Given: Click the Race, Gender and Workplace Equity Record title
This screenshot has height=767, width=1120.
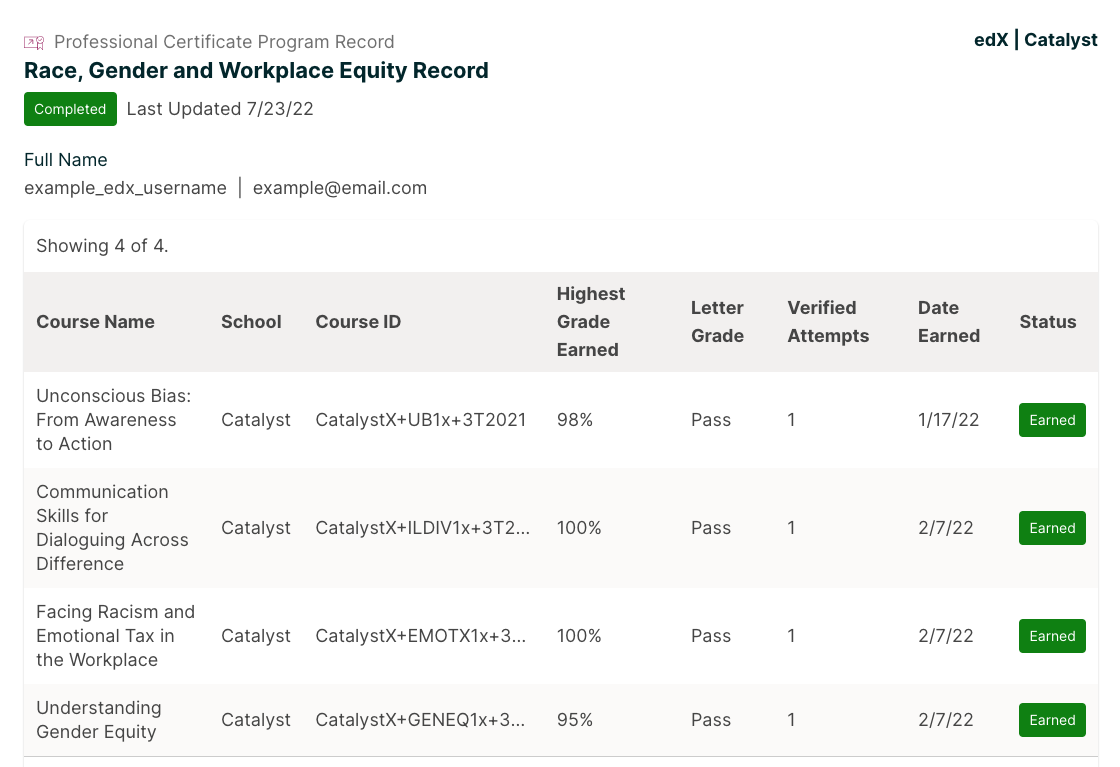Looking at the screenshot, I should click(256, 71).
